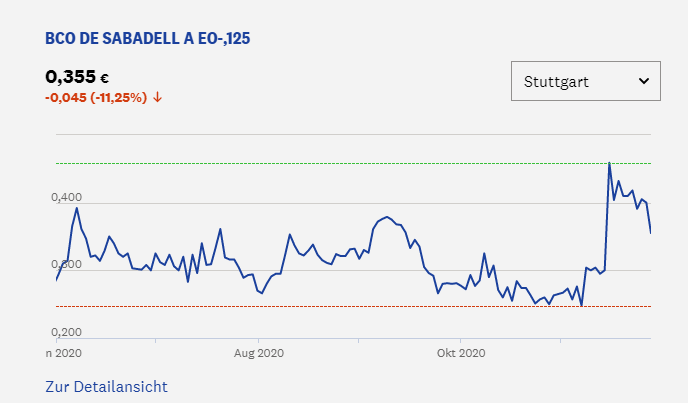Click the chevron arrow in exchange selector
The image size is (688, 403).
click(643, 81)
